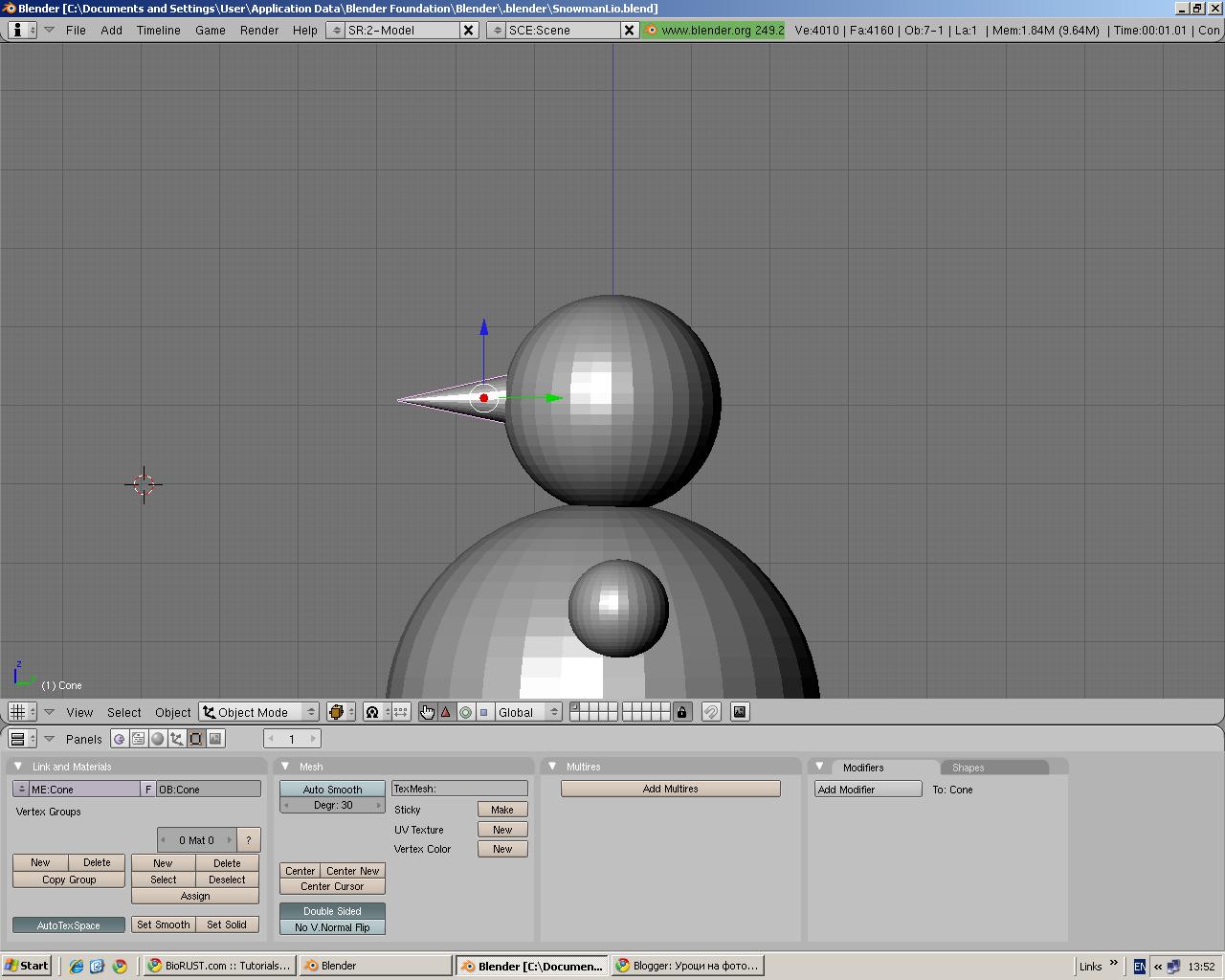Toggle the render preview icon in viewport header

(x=738, y=712)
